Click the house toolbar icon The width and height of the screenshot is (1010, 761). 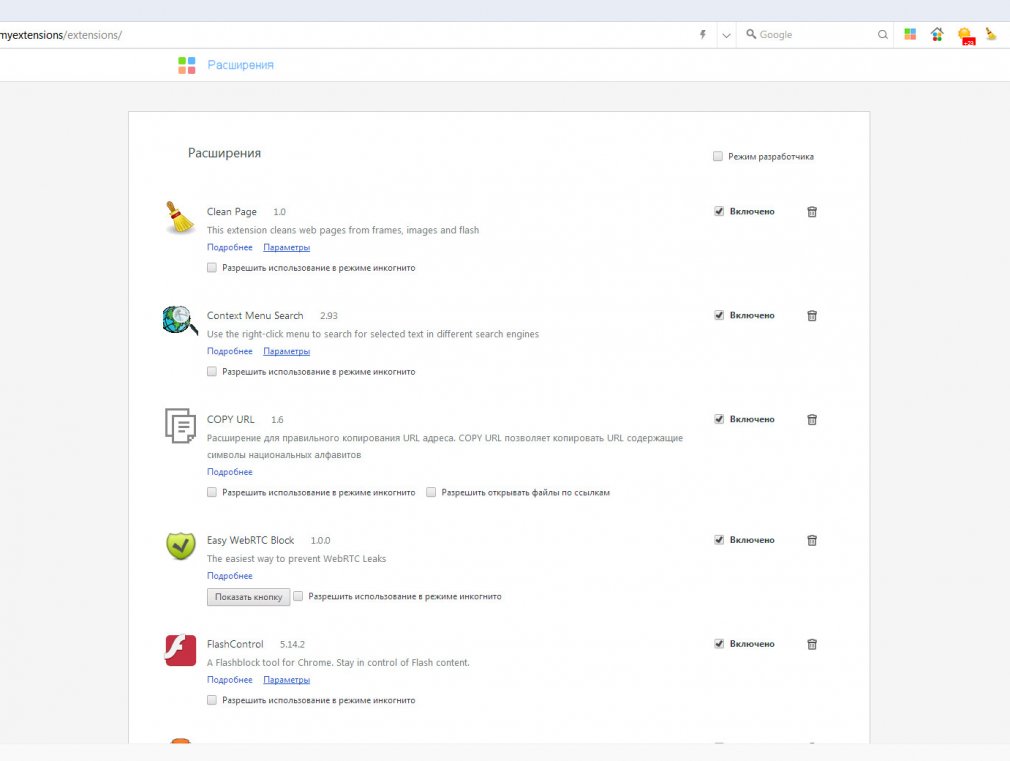937,34
